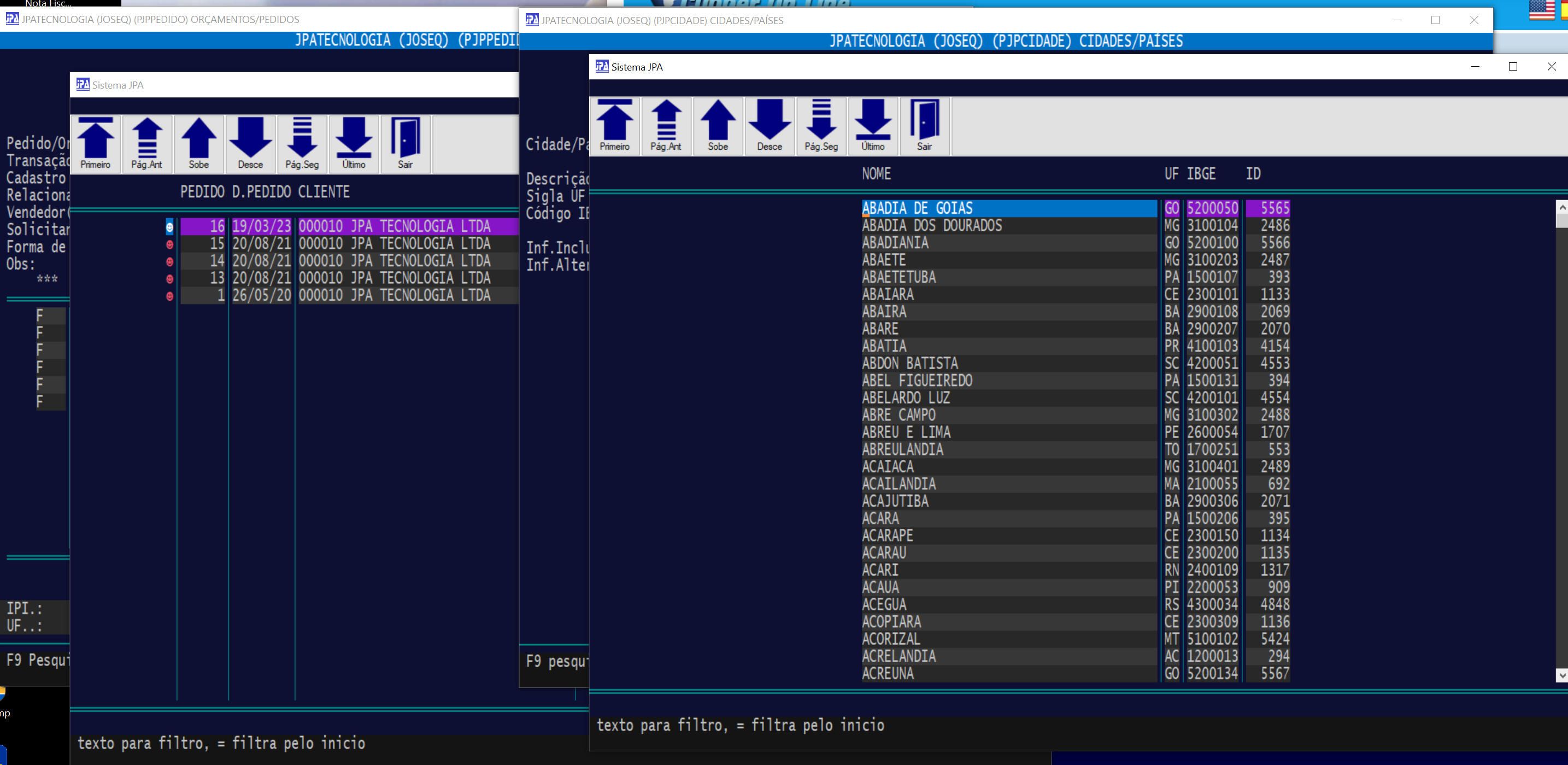Viewport: 1568px width, 765px height.
Task: Select the ABREU E LIMA row
Action: tap(906, 433)
